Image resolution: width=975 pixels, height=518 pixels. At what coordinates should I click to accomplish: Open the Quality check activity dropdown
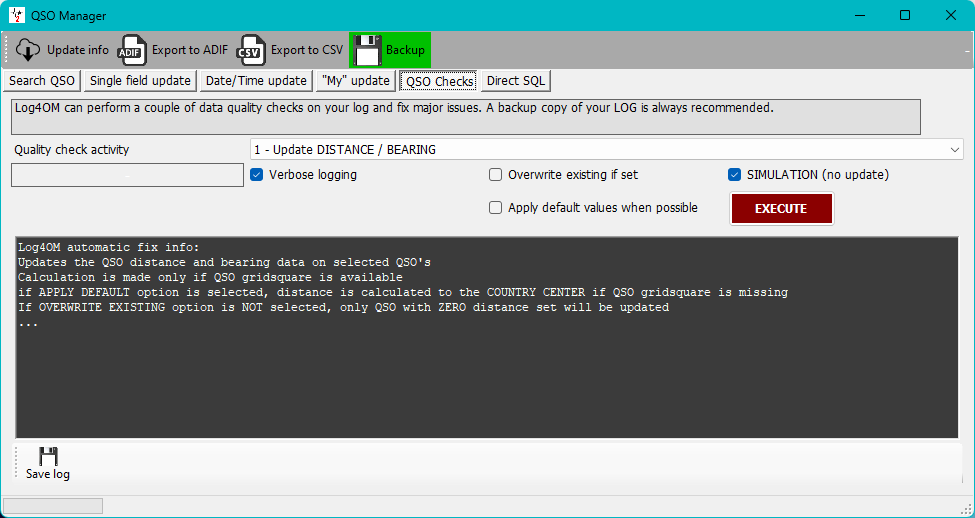(x=606, y=149)
